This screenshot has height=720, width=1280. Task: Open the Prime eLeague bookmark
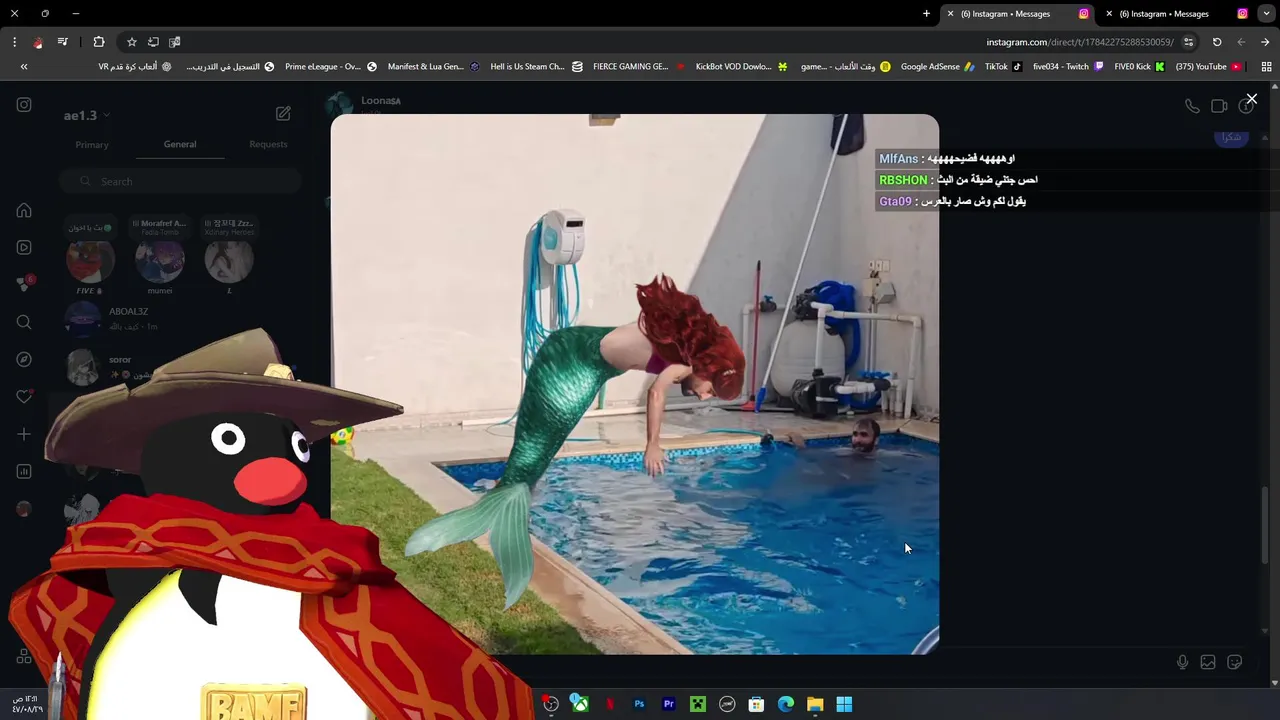coord(330,67)
